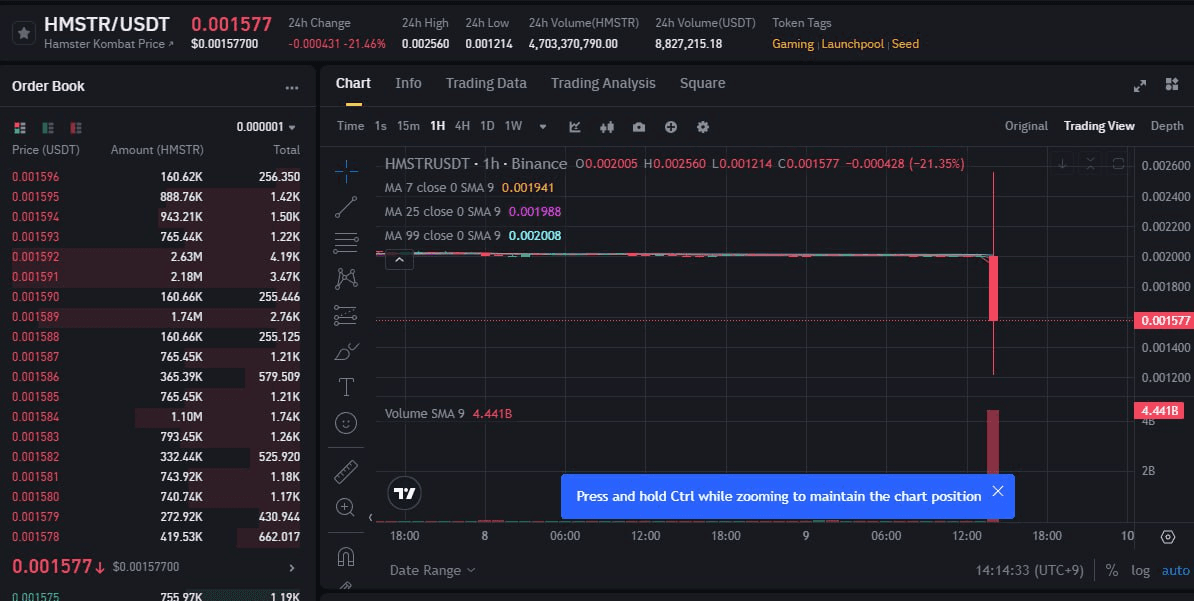Select the crosshair cursor tool
Screen dimensions: 1194x601
(x=346, y=171)
